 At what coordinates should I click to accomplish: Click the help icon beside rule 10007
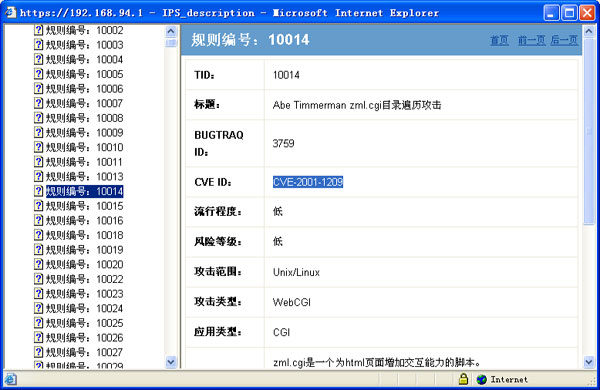coord(38,103)
